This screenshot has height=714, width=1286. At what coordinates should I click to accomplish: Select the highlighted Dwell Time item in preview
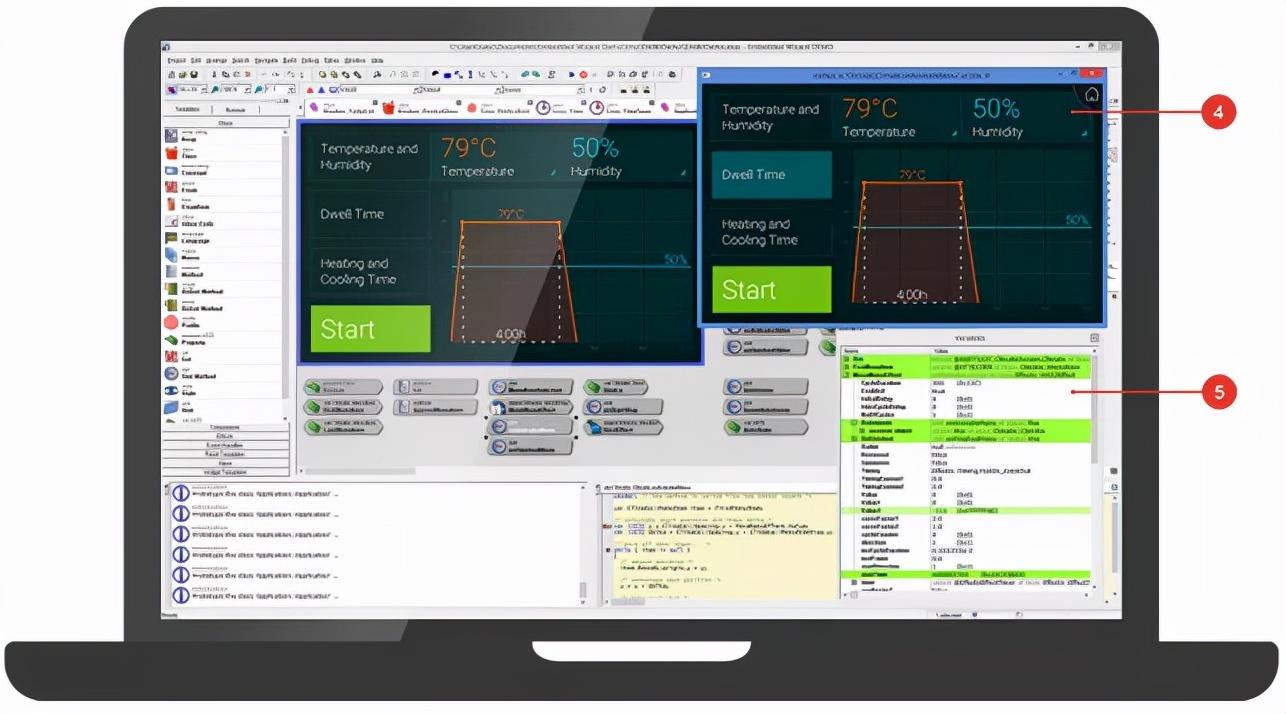point(771,175)
